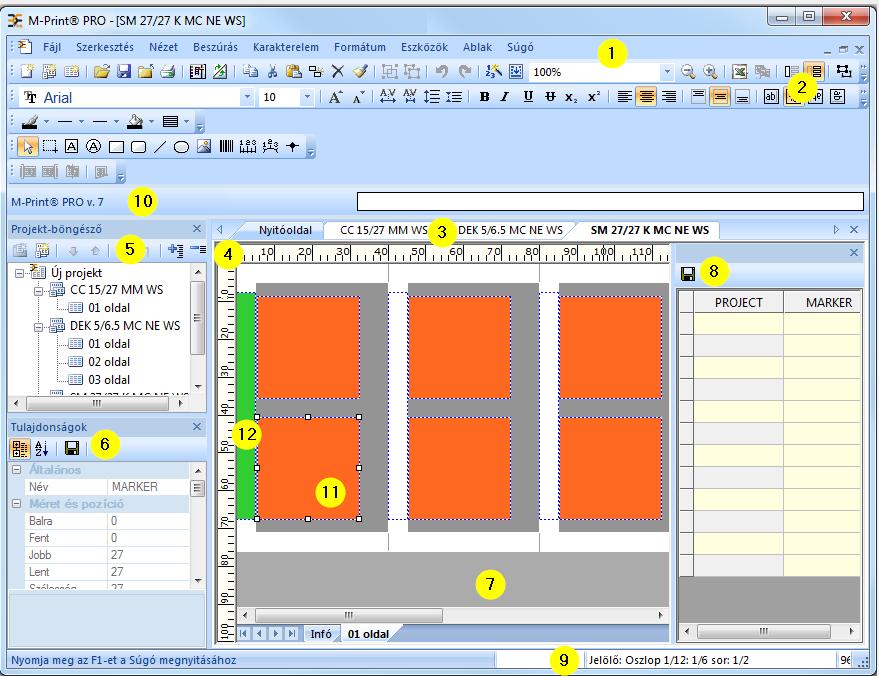Collapse the CC 15/27 MM WS node
Image resolution: width=879 pixels, height=676 pixels.
[38, 291]
